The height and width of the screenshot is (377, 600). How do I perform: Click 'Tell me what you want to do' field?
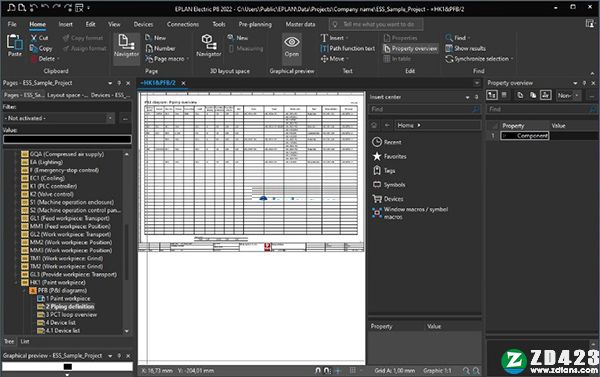[376, 24]
